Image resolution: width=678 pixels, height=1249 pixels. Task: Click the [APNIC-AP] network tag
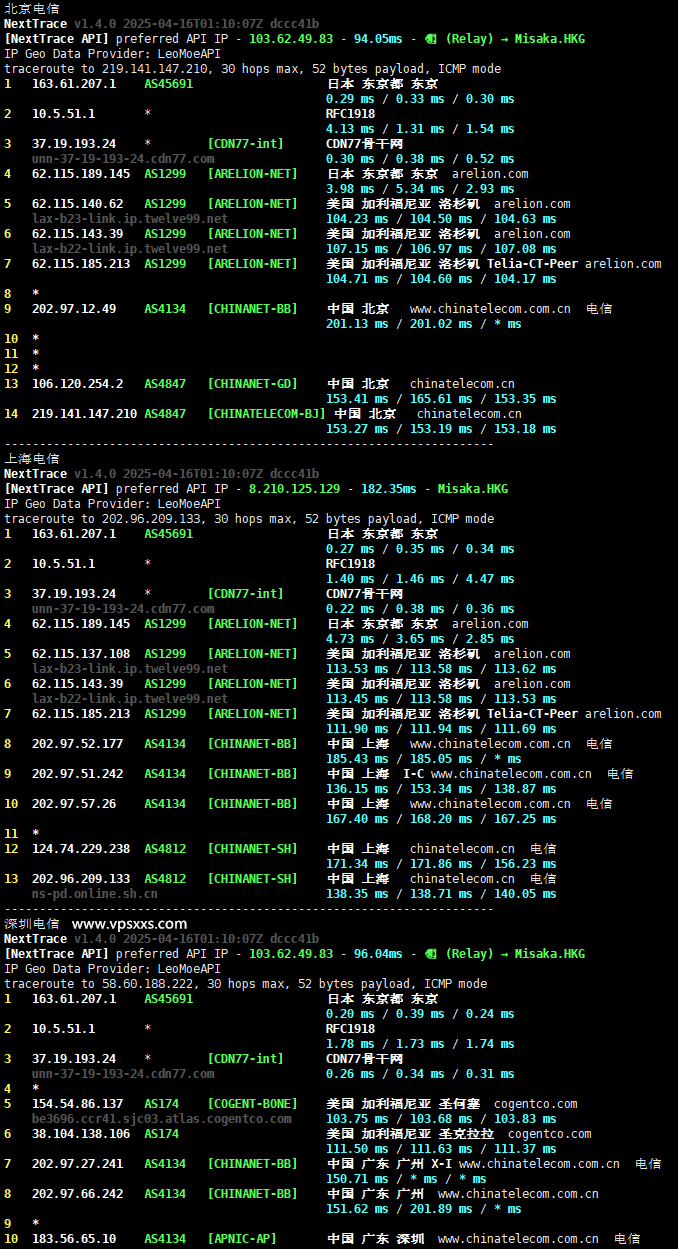tap(242, 1239)
